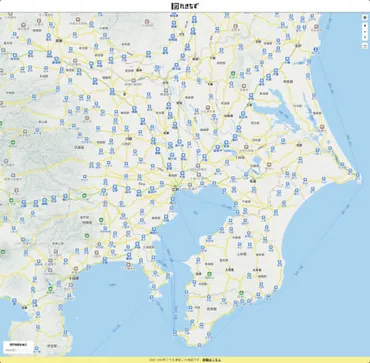Click the compass reset-bearing button
370x363 pixels.
[x=365, y=37]
